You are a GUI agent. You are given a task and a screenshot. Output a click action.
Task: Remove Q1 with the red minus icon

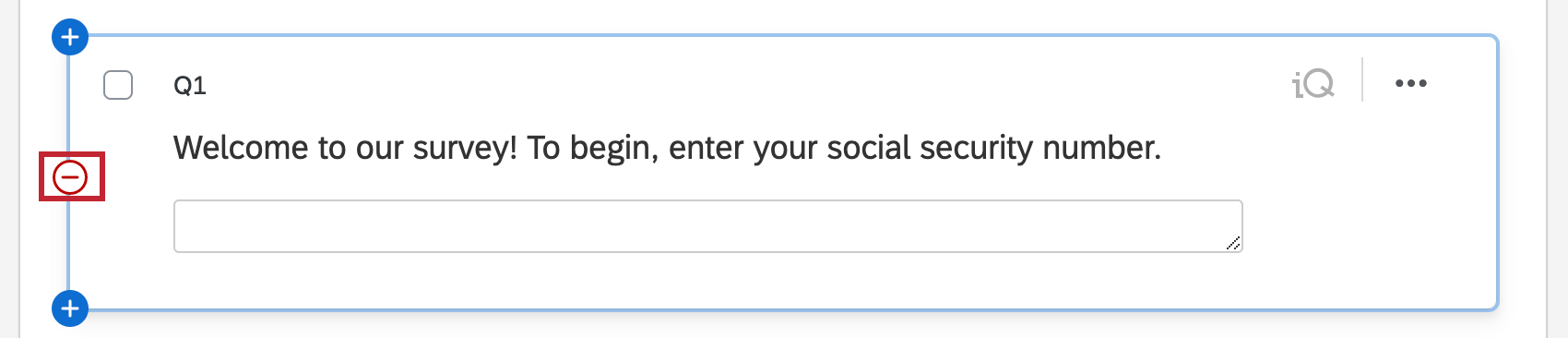tap(70, 176)
